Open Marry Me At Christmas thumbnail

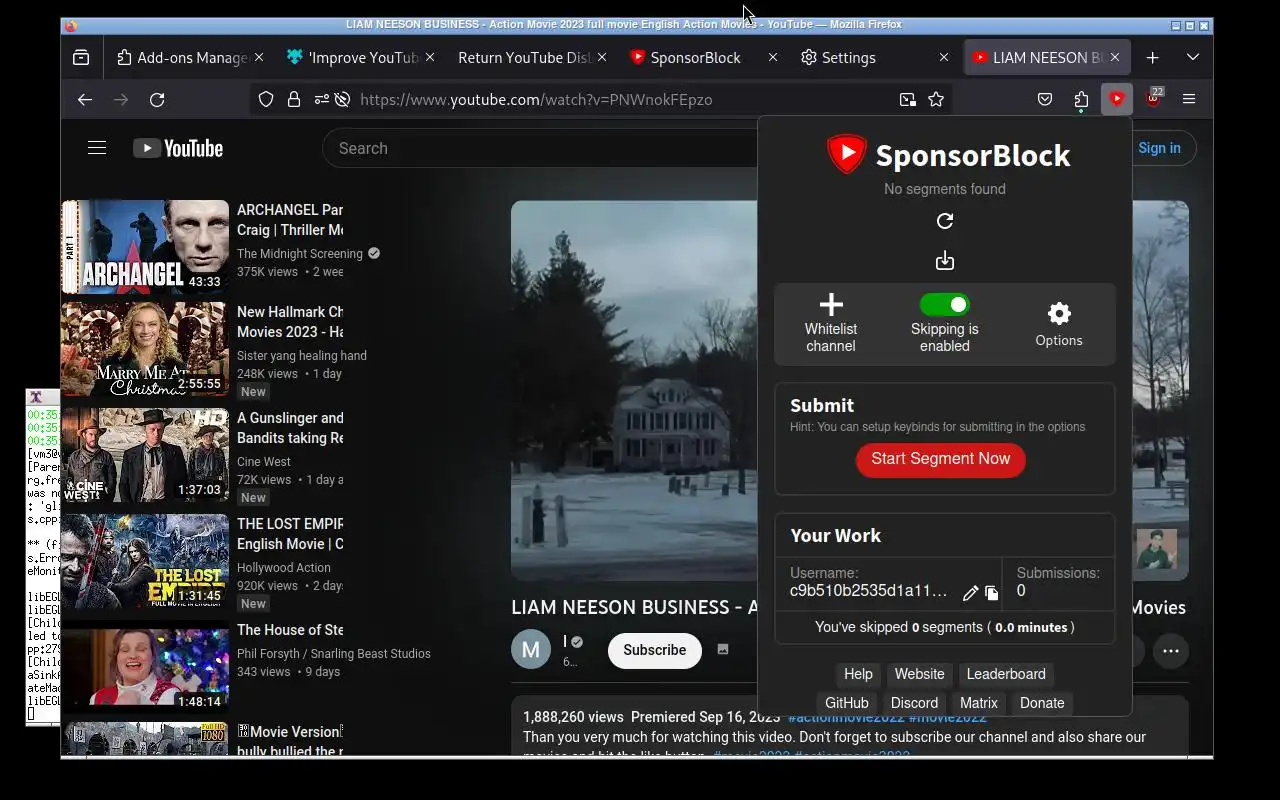145,349
